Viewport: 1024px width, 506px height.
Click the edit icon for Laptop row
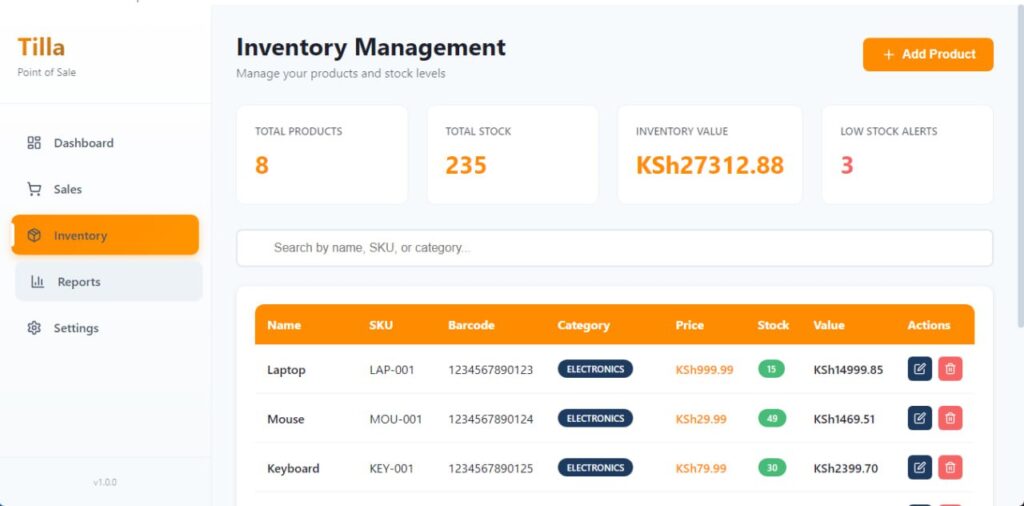point(920,369)
